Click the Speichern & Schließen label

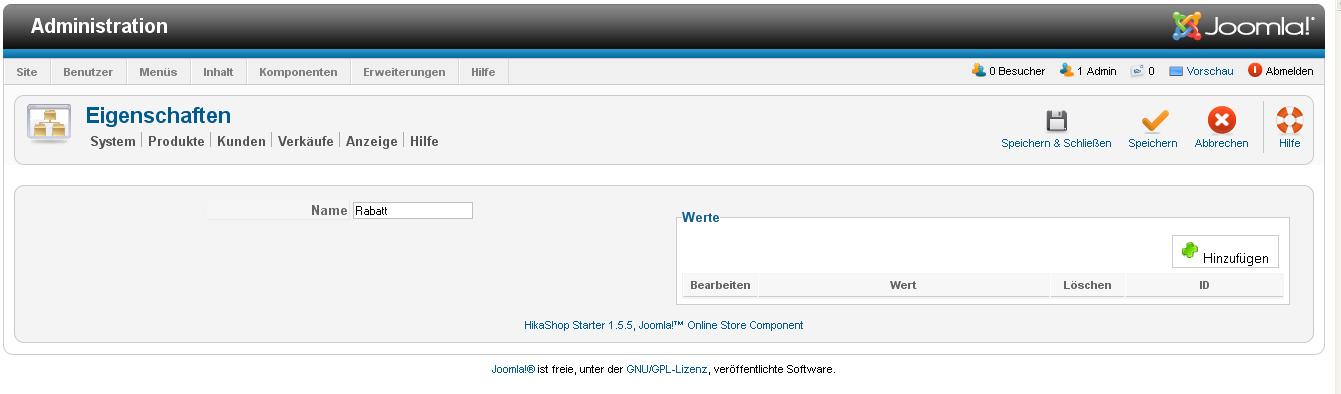click(x=1056, y=144)
